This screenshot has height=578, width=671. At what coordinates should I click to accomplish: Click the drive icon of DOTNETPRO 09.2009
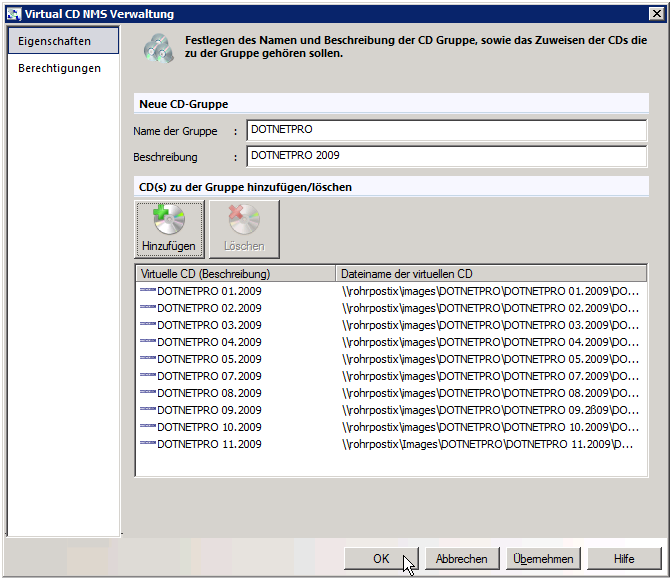click(148, 409)
